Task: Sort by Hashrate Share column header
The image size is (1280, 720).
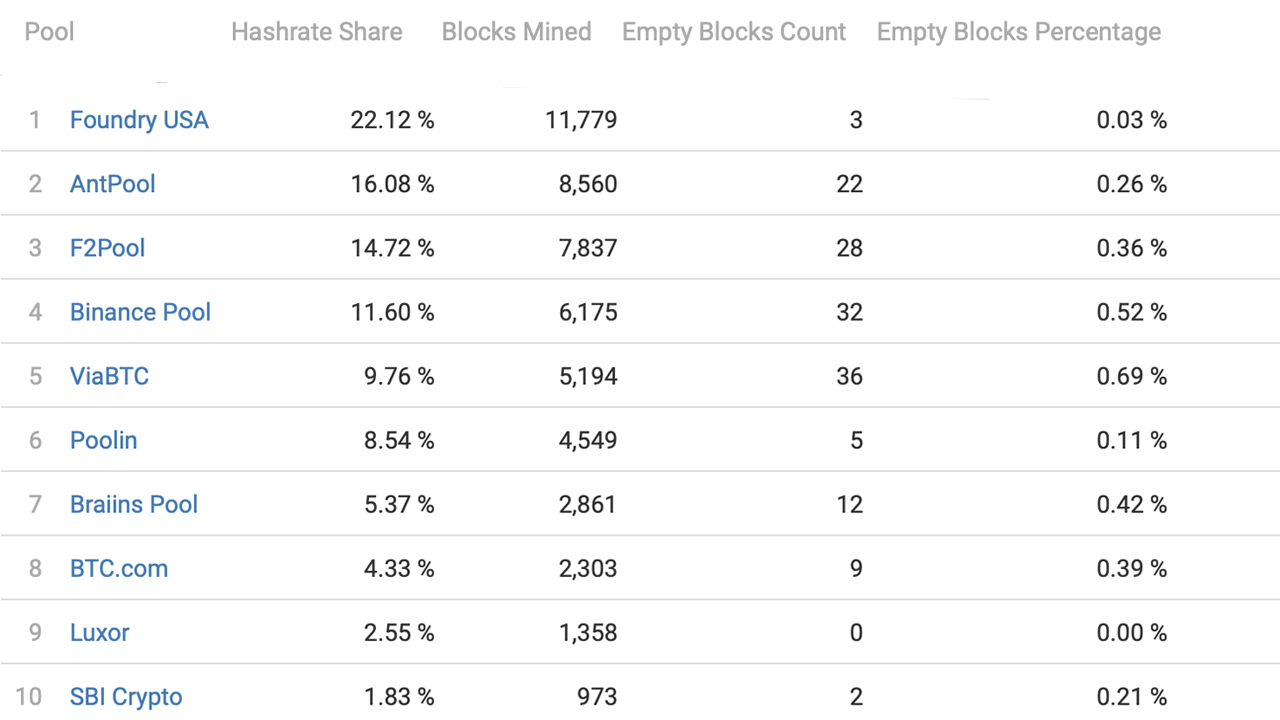Action: click(316, 32)
